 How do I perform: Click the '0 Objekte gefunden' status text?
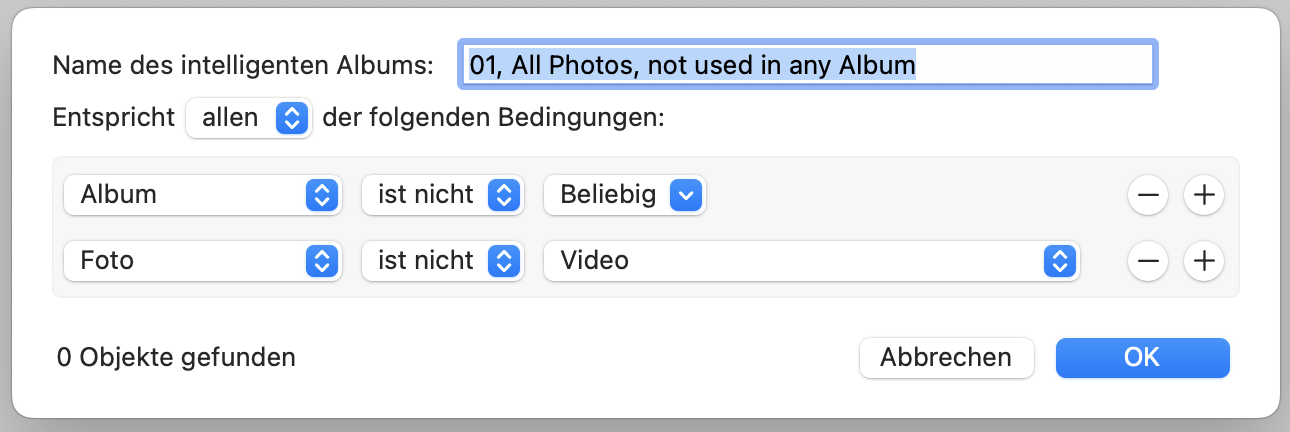(176, 357)
